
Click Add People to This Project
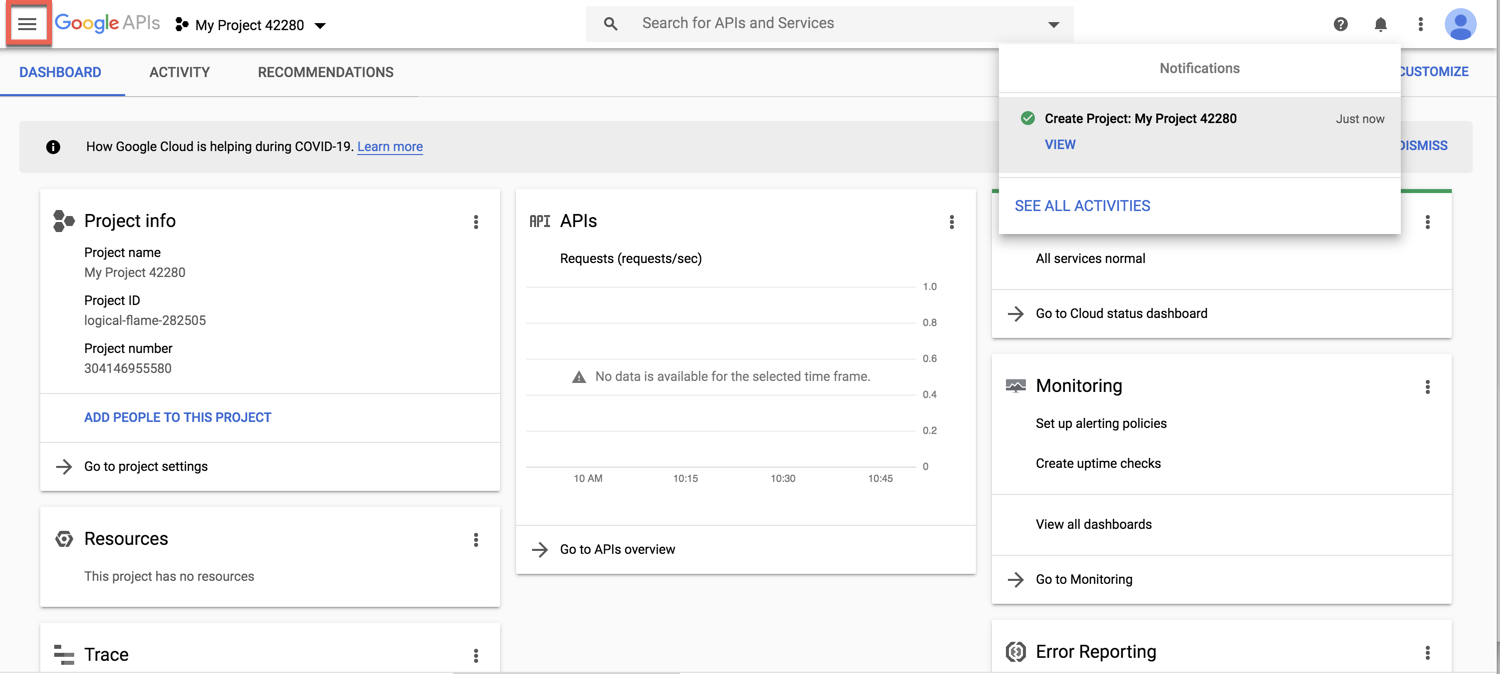click(178, 417)
